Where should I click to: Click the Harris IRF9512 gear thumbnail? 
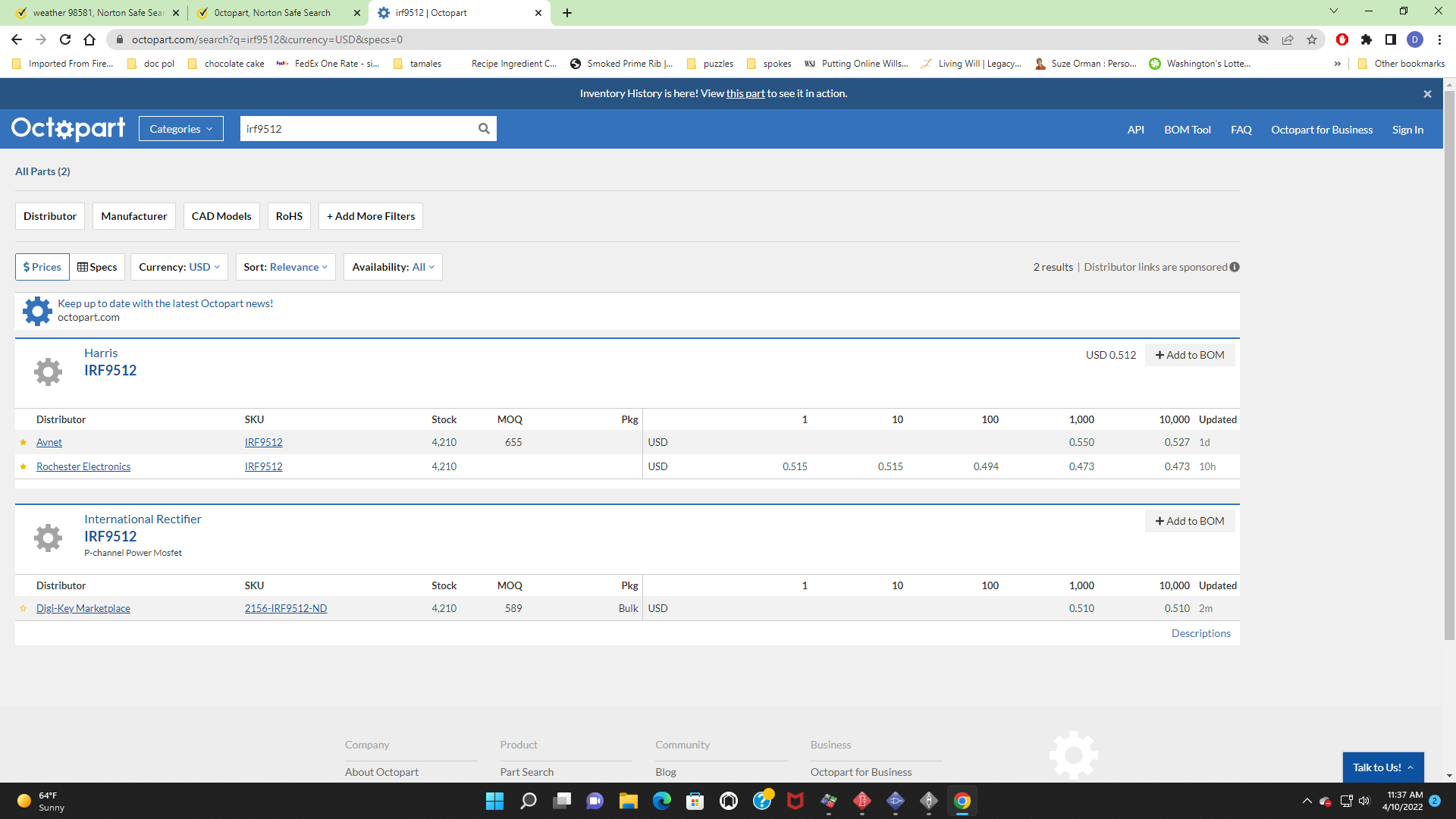[48, 372]
